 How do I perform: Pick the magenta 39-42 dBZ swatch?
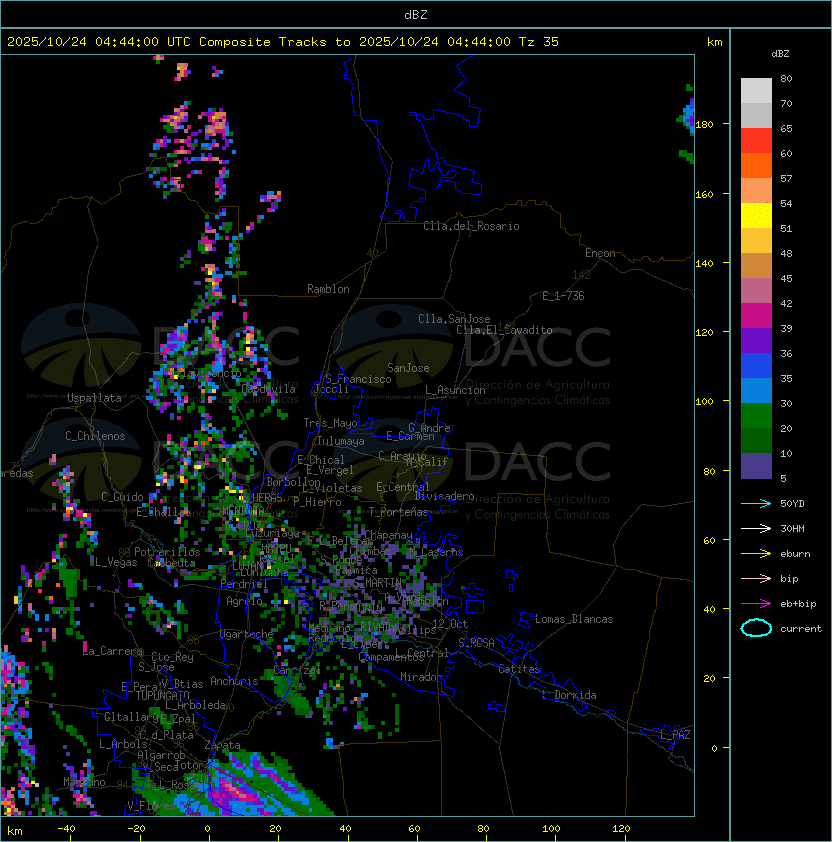click(756, 316)
